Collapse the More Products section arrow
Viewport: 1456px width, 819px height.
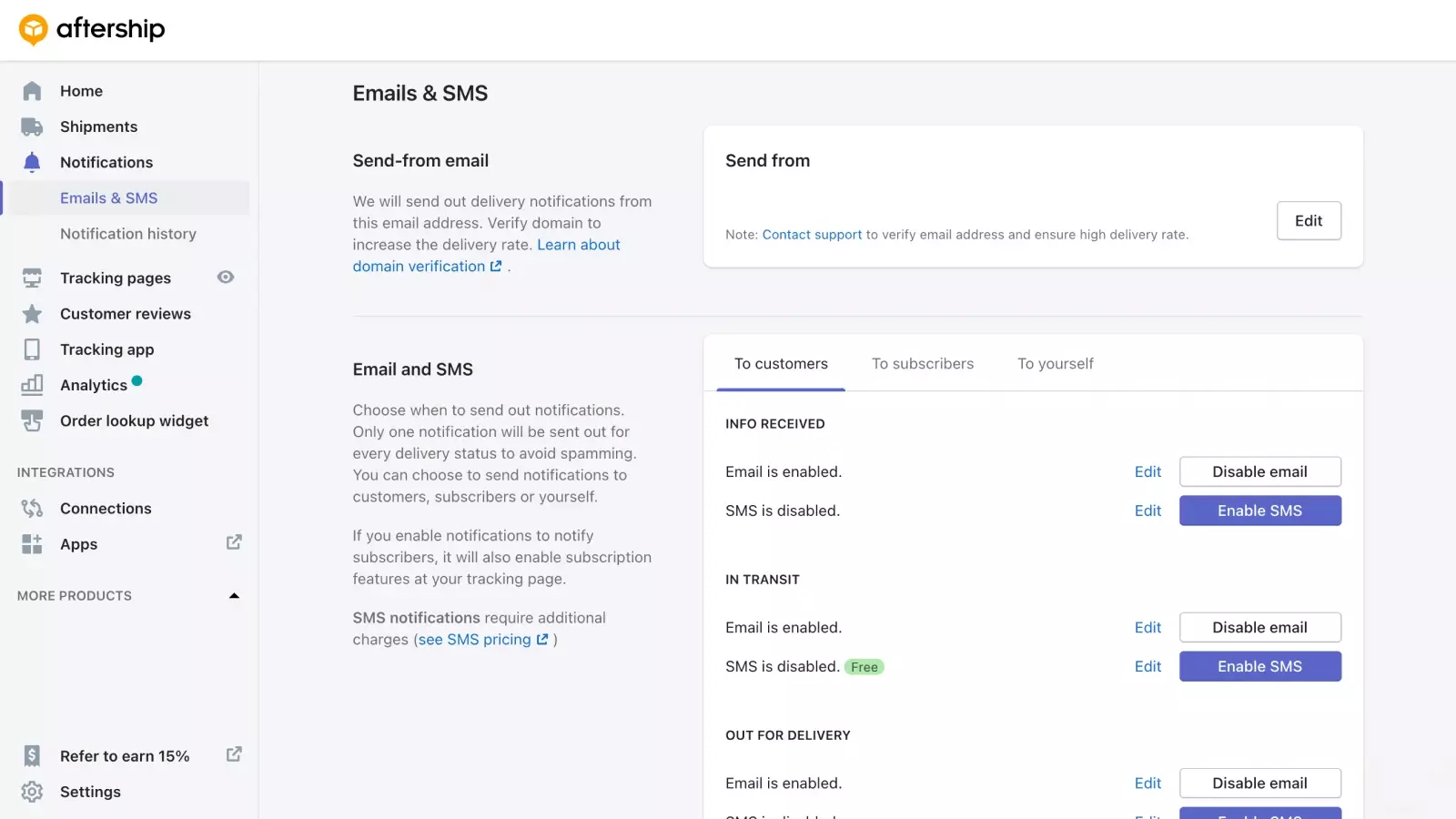click(234, 596)
